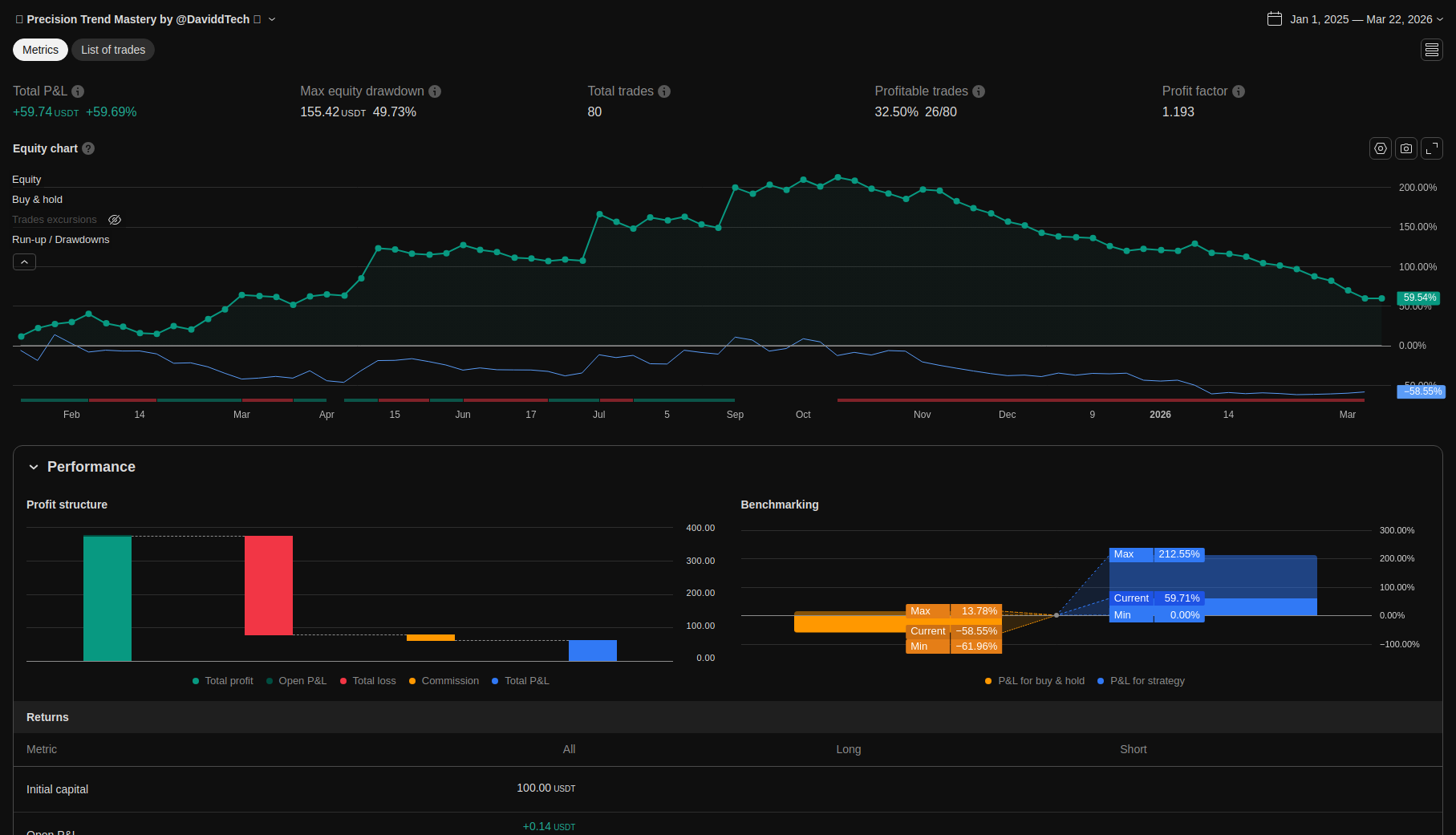
Task: Click Profitable trades info icon
Action: tap(979, 91)
